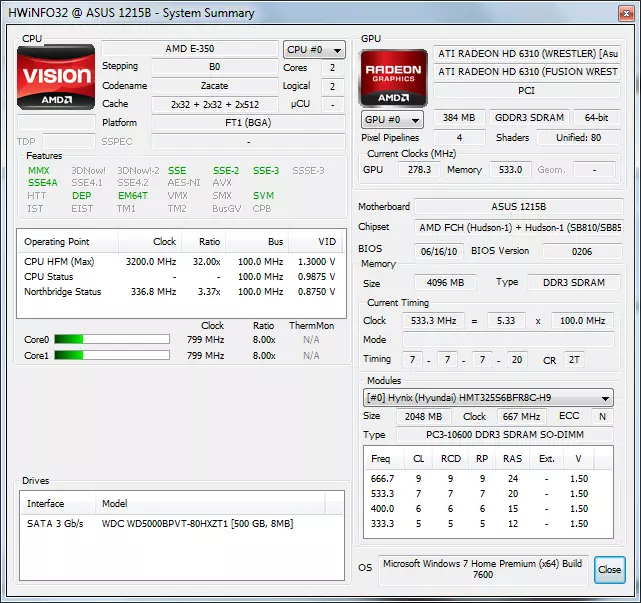Click the AMD E-350 CPU name field

190,49
